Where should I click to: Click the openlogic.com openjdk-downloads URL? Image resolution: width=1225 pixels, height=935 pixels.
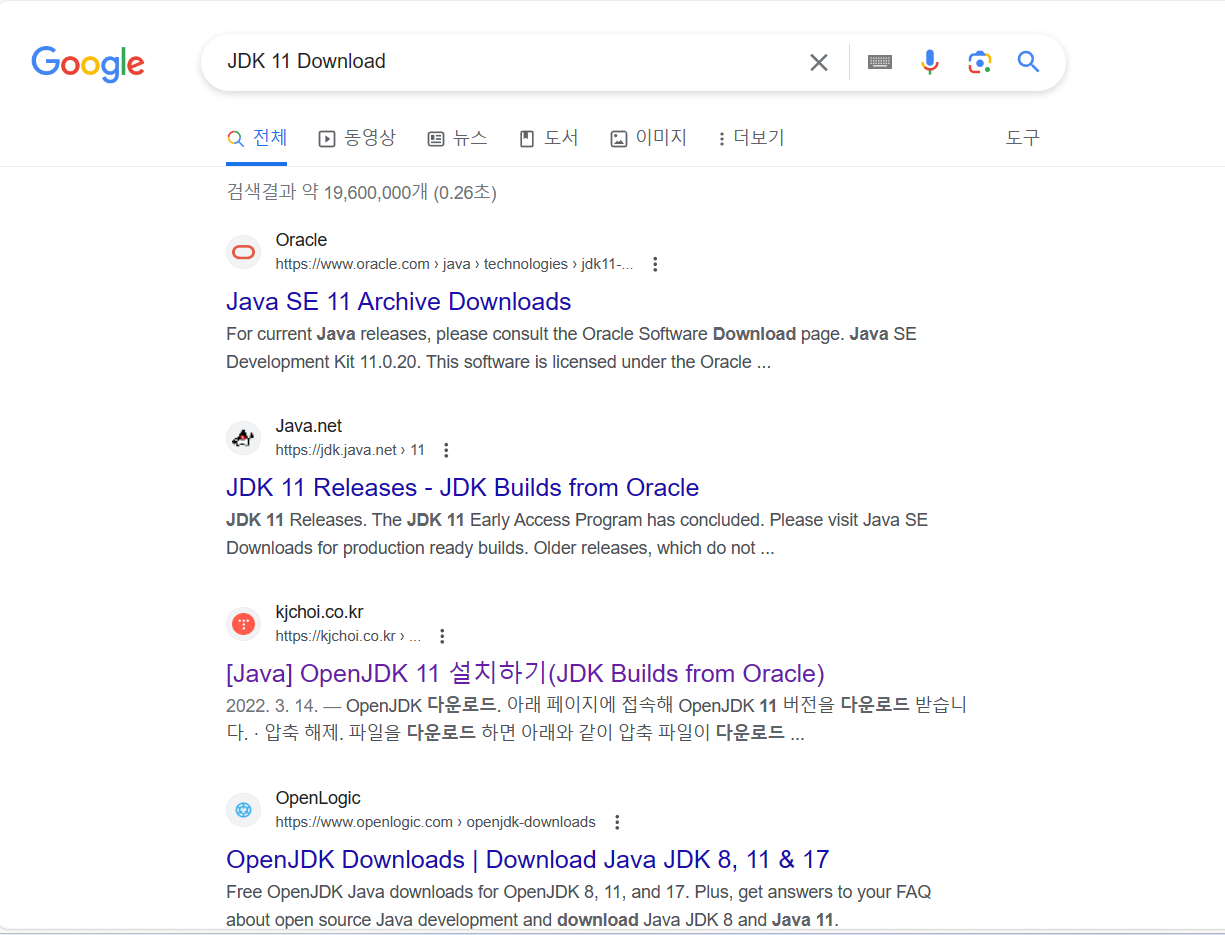(436, 822)
